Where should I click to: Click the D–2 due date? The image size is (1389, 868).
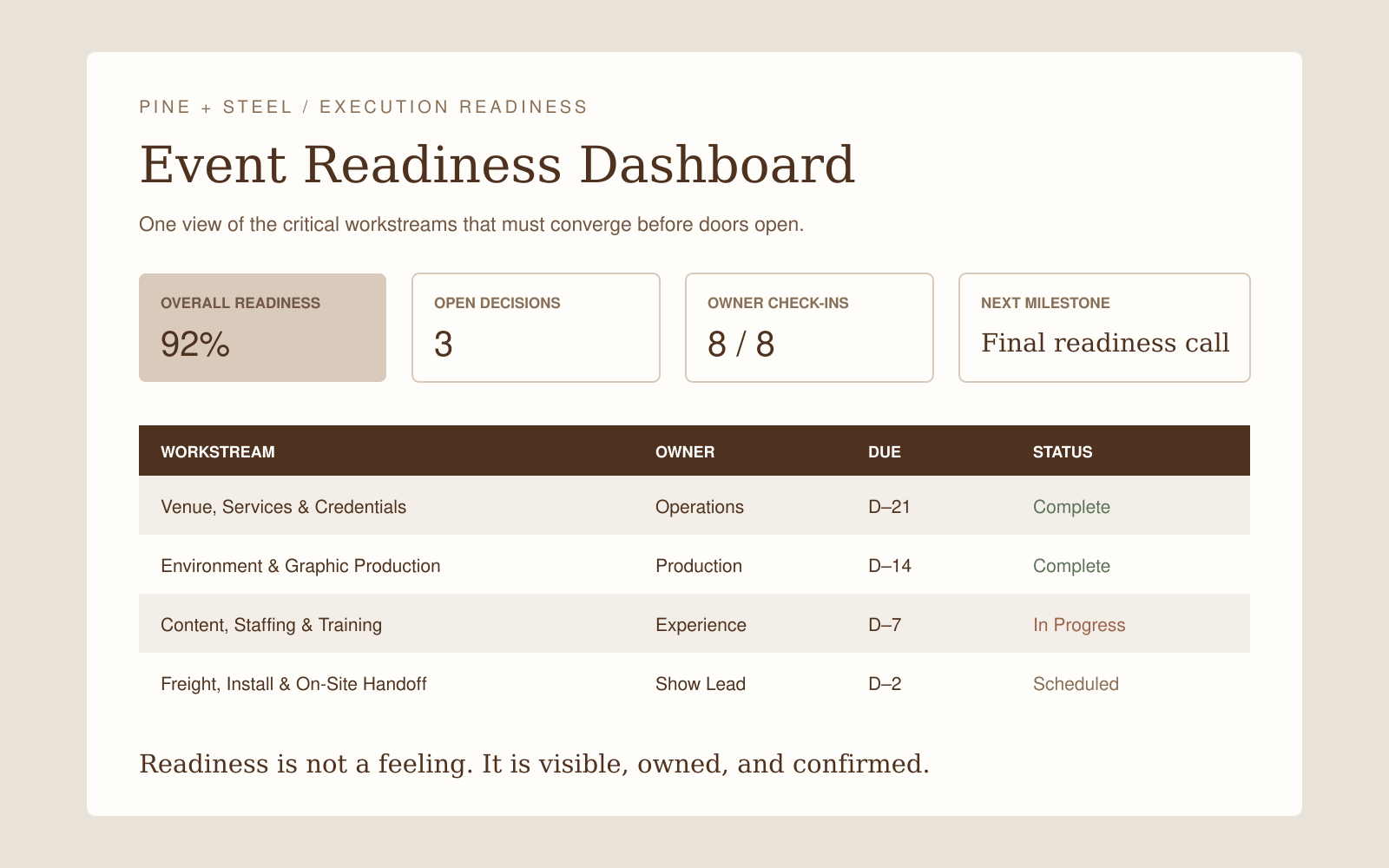coord(885,684)
